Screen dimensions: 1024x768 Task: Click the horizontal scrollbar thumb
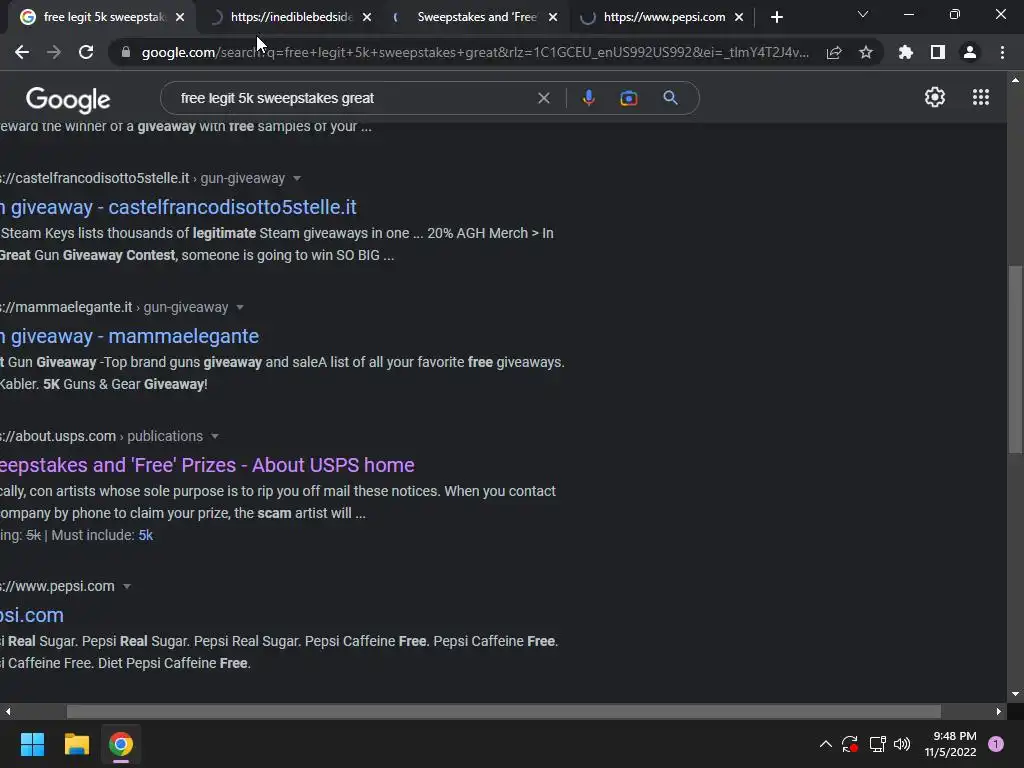(504, 711)
